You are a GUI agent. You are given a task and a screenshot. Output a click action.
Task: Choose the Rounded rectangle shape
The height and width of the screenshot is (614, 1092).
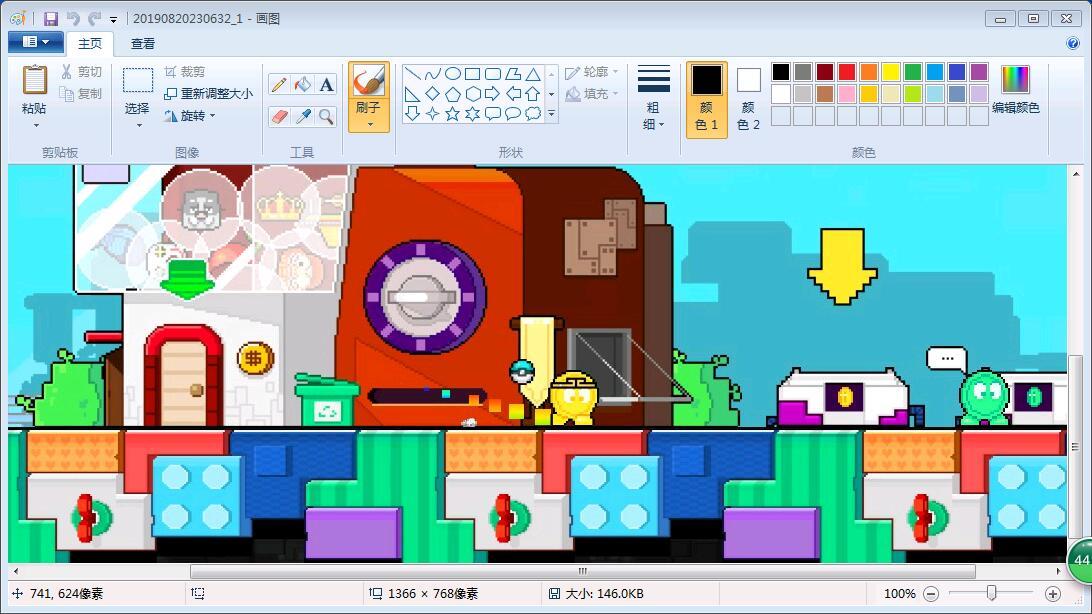(493, 74)
